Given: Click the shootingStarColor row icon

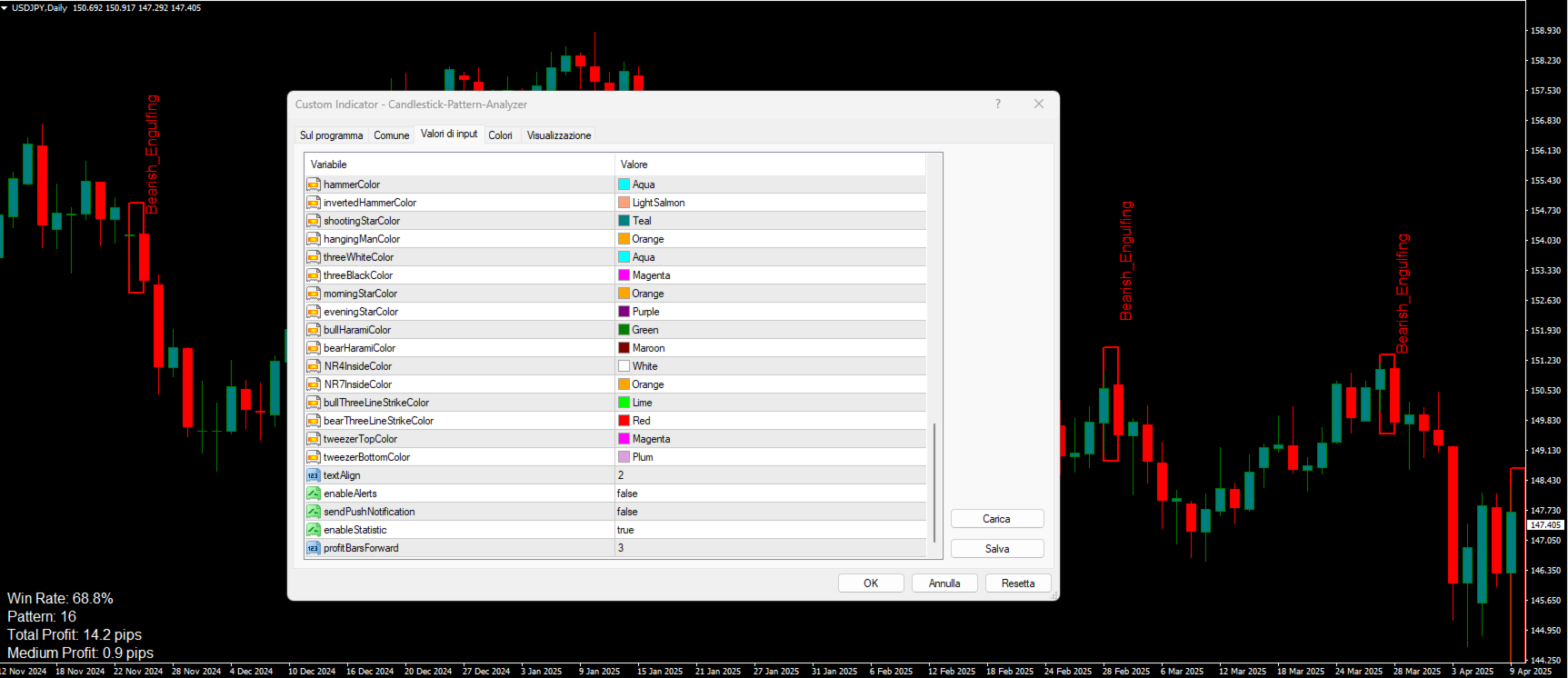Looking at the screenshot, I should (x=313, y=221).
